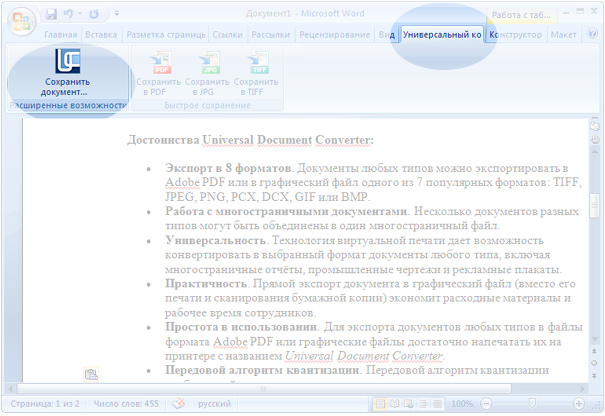This screenshot has height=416, width=605.
Task: Click the Быстрое сохранение group label
Action: [x=207, y=105]
